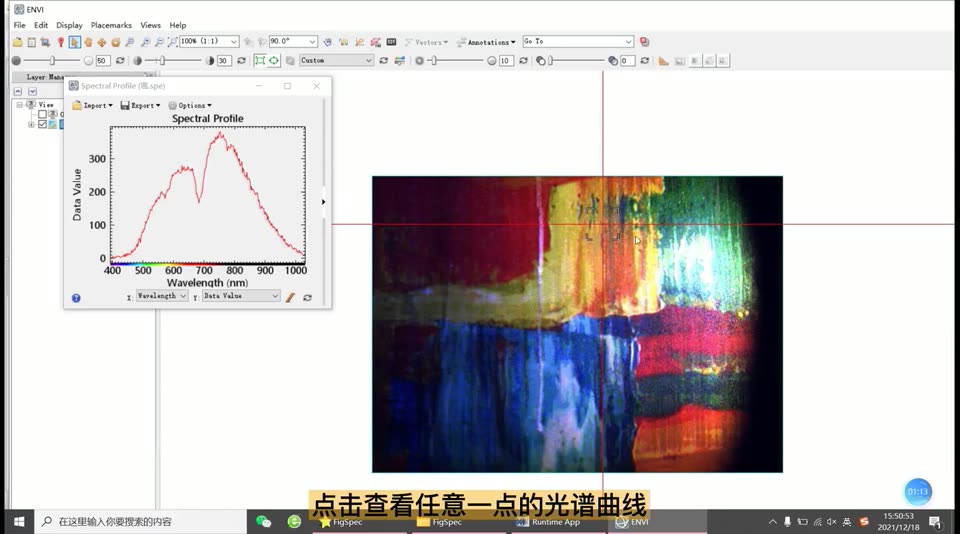Reset the contrast value refresh icon
This screenshot has width=960, height=534.
pos(241,61)
